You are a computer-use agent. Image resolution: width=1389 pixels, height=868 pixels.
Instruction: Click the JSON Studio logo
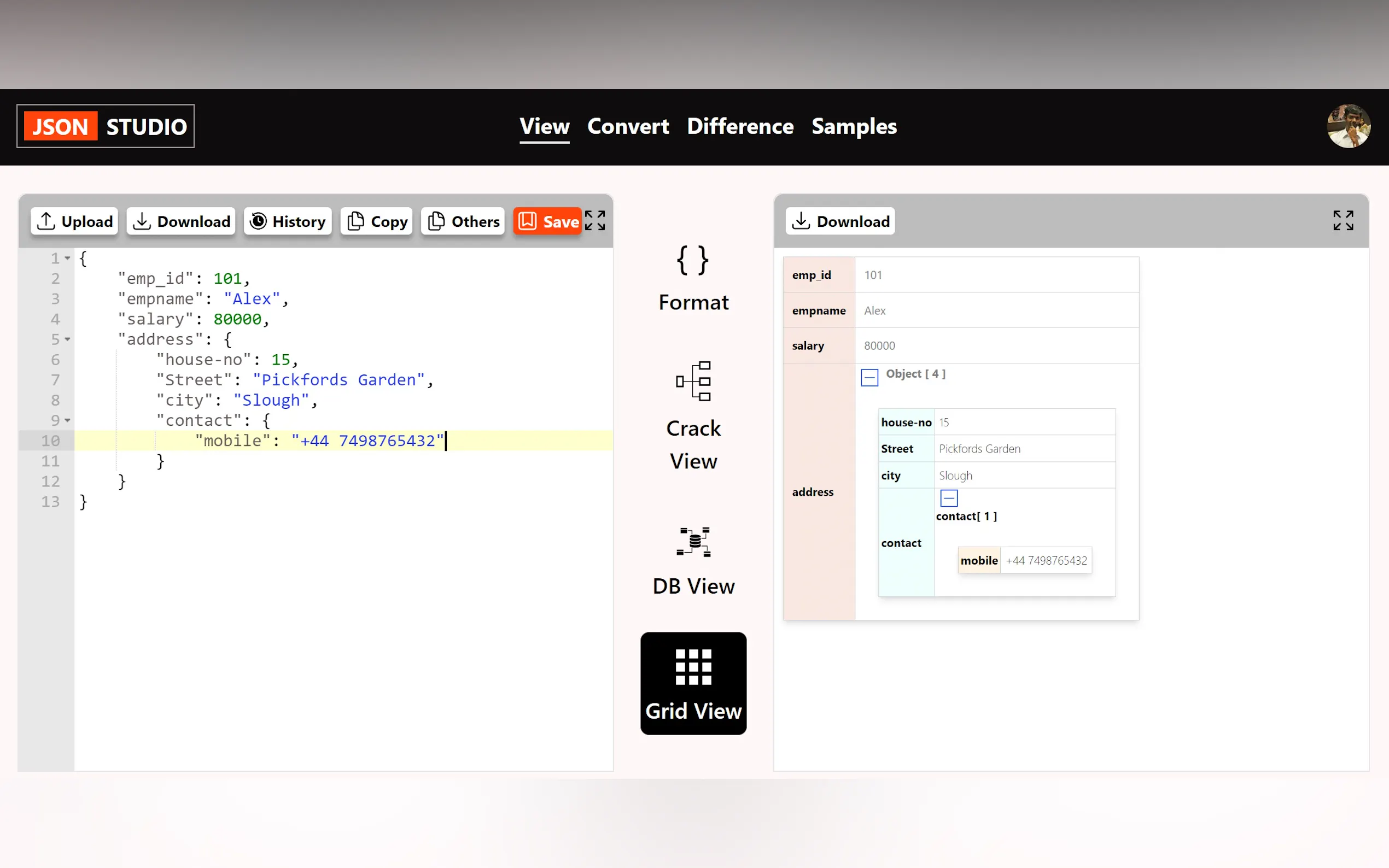tap(106, 126)
